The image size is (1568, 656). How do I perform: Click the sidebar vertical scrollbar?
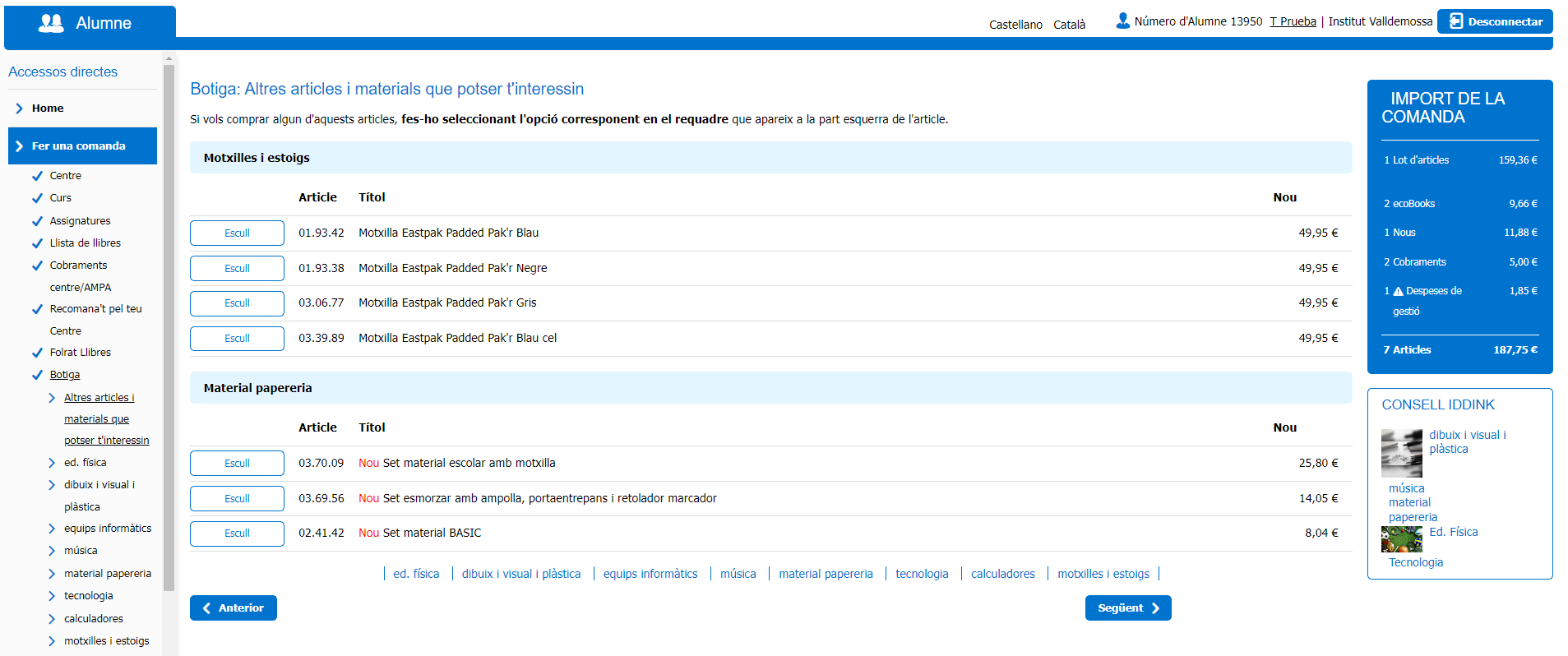click(x=169, y=329)
